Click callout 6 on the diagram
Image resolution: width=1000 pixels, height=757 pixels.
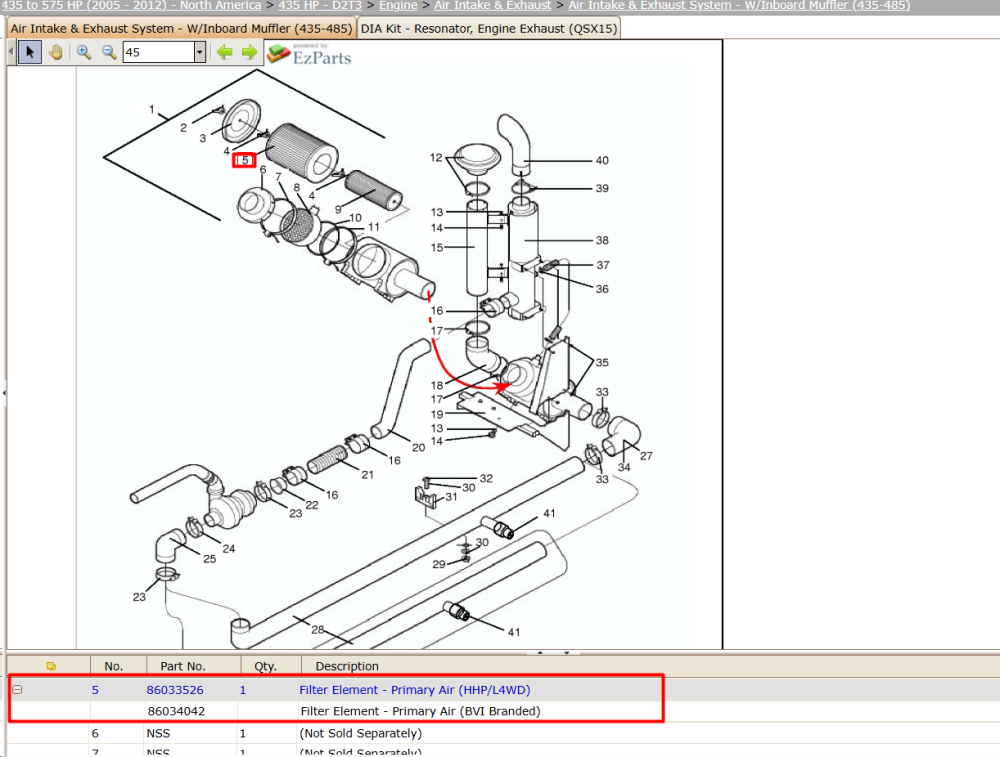(263, 170)
